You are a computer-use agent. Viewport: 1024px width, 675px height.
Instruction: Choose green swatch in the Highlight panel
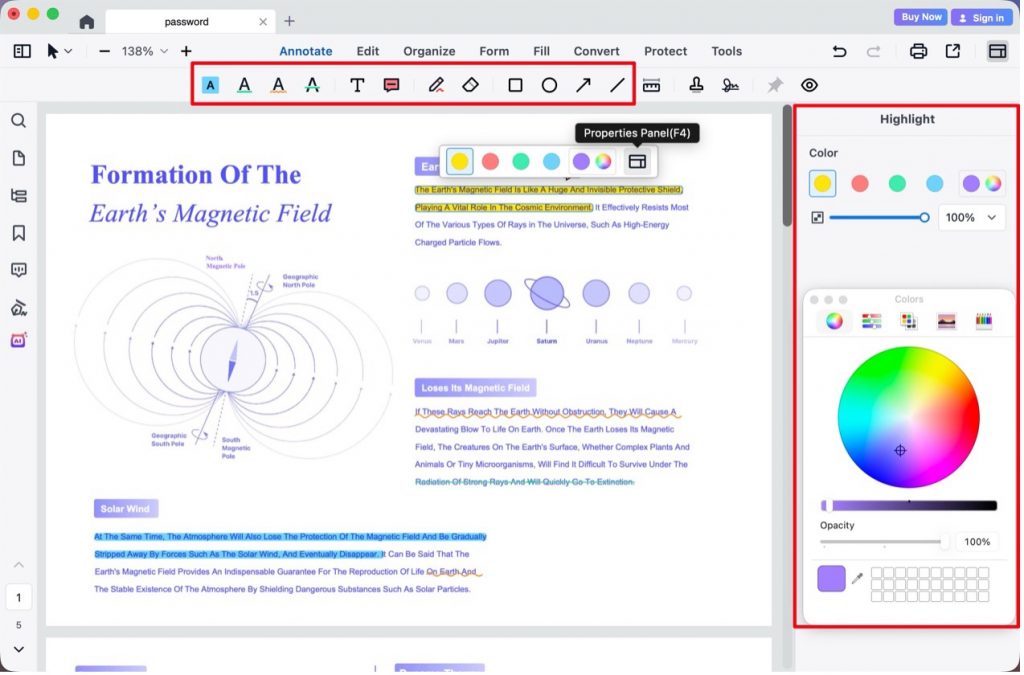point(897,183)
